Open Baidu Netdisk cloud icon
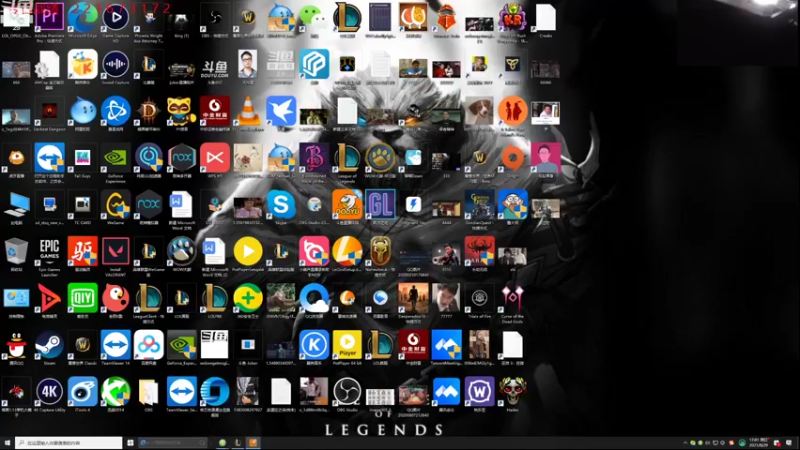 (148, 345)
